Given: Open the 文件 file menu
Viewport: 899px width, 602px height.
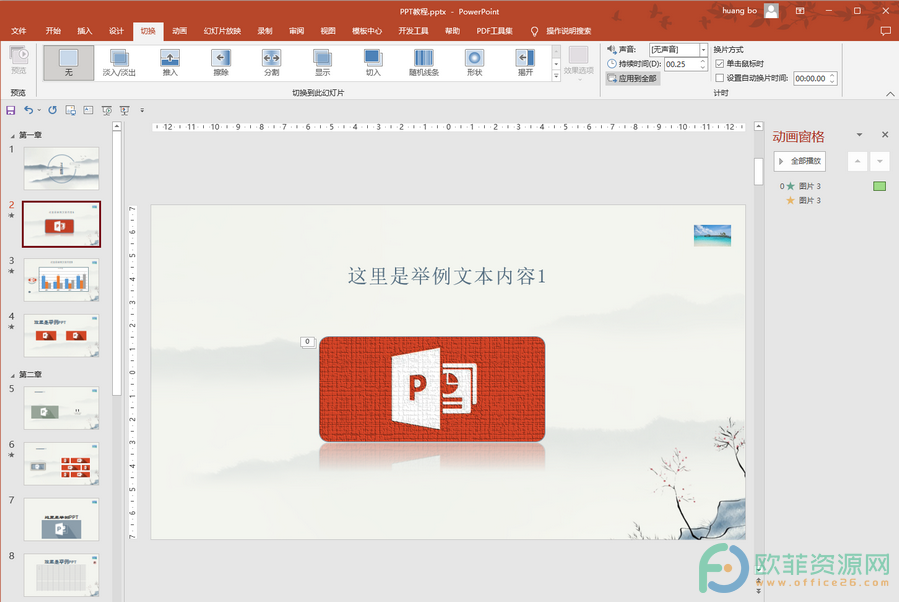Looking at the screenshot, I should point(19,31).
